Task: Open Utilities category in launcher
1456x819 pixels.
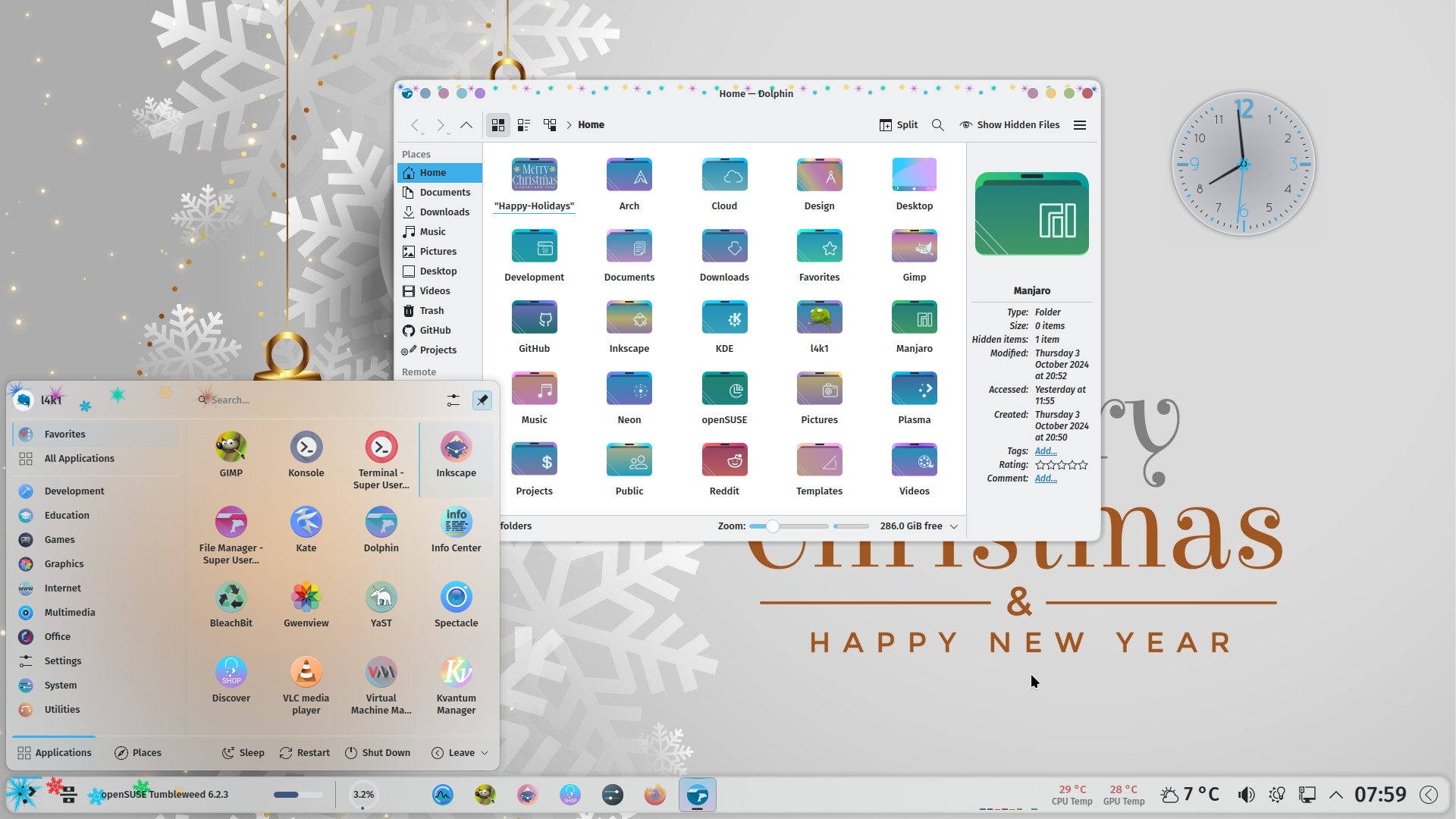Action: [x=95, y=710]
